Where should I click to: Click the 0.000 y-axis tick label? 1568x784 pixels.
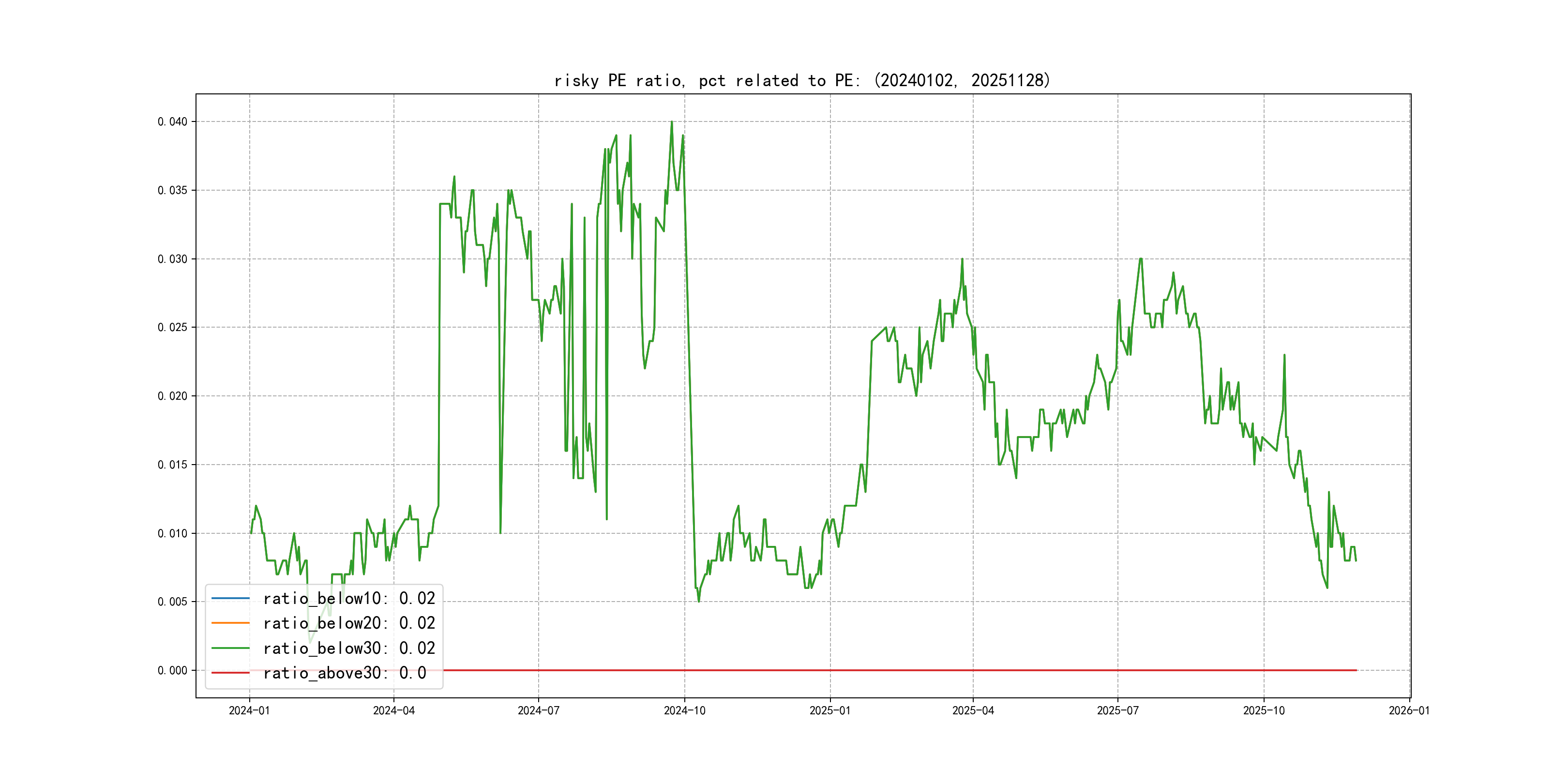click(x=172, y=670)
